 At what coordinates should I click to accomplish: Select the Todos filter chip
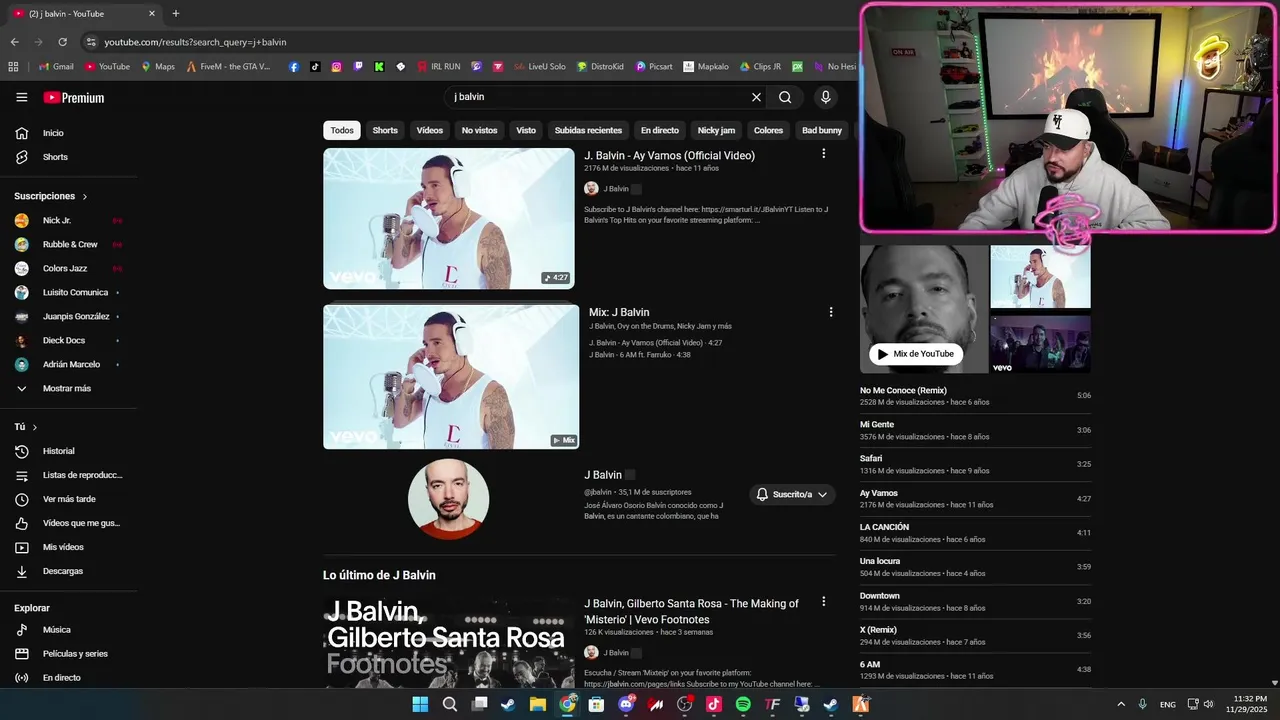pos(342,130)
